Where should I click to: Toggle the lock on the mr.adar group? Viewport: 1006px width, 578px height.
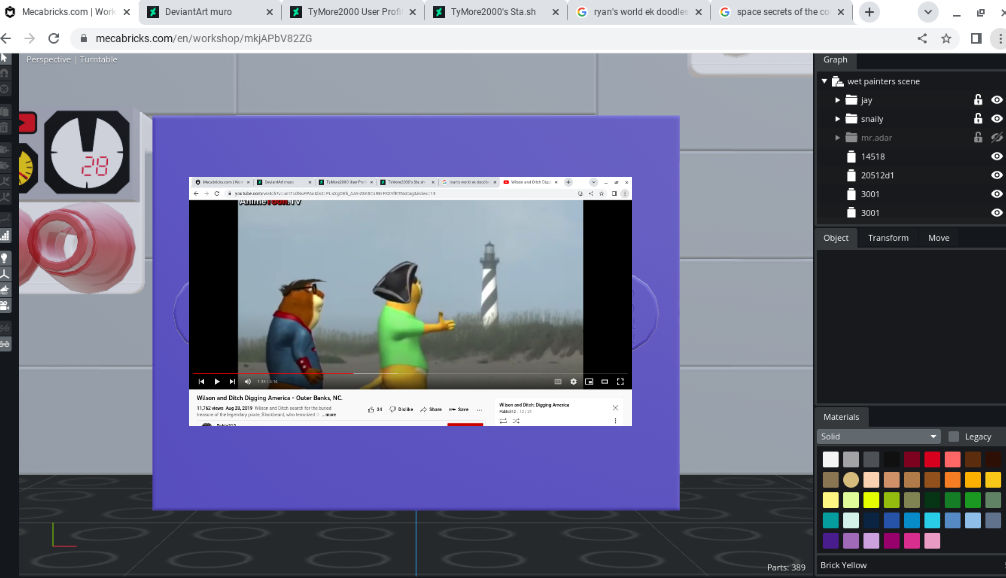point(978,137)
